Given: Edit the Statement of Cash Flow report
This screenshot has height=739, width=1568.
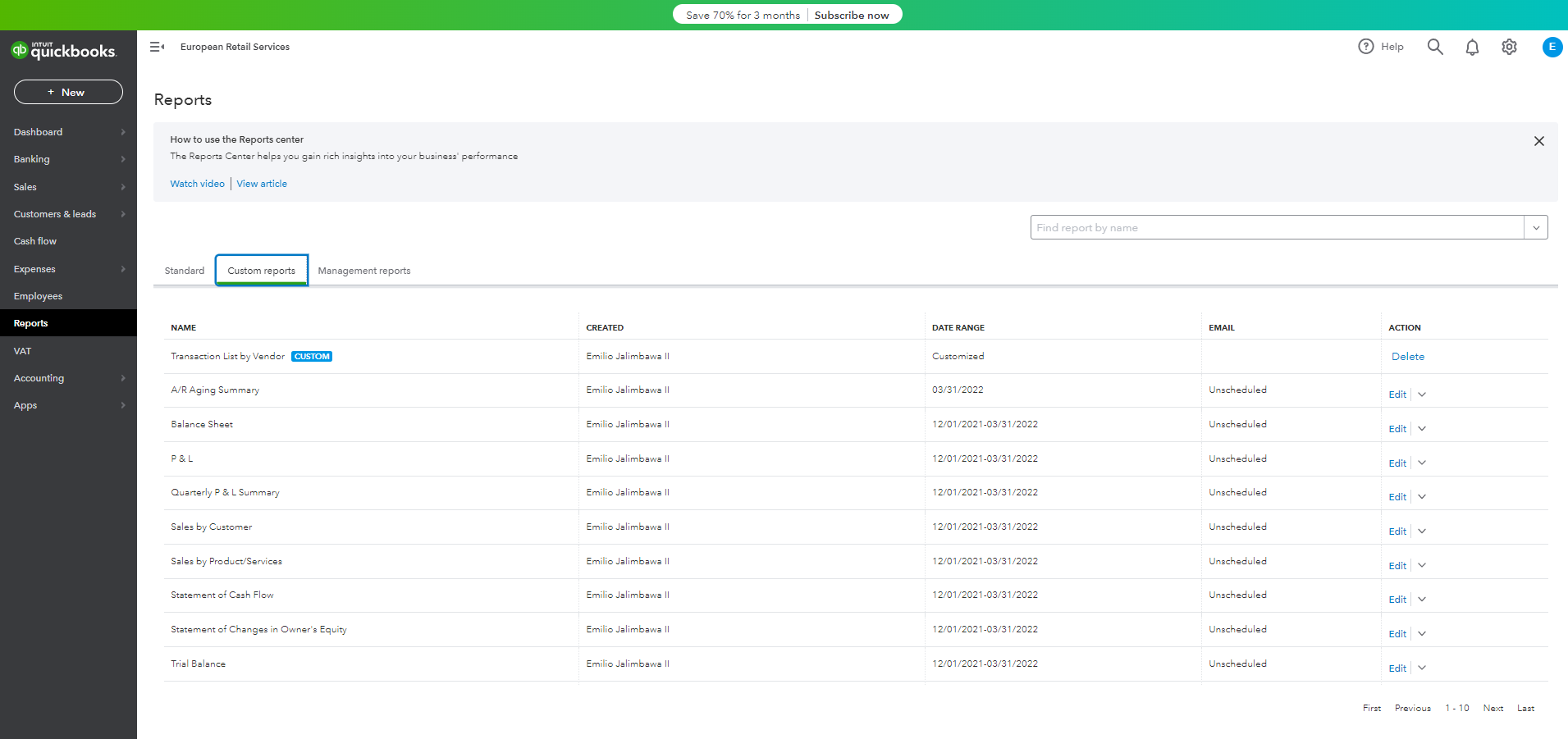Looking at the screenshot, I should coord(1397,600).
